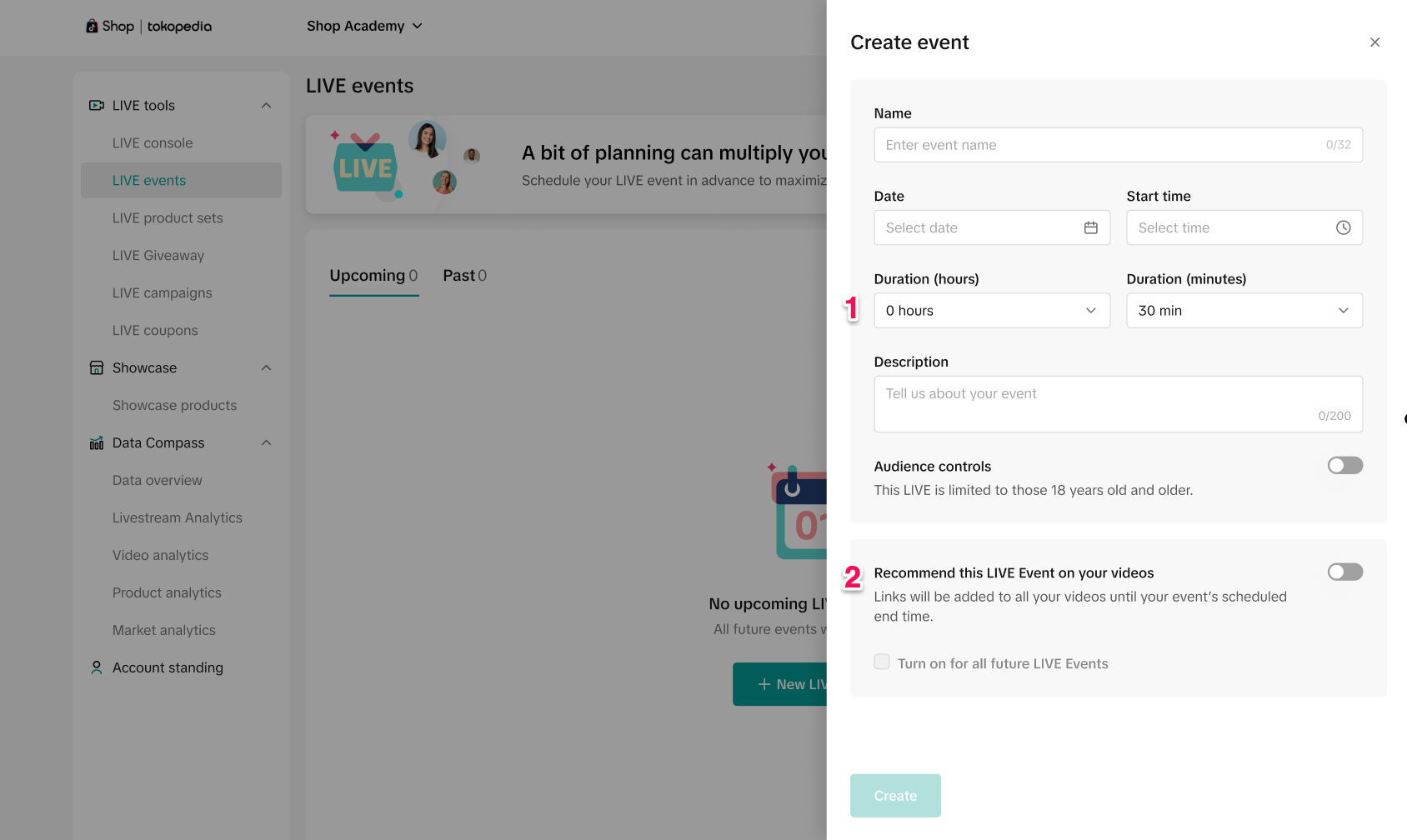The height and width of the screenshot is (840, 1407).
Task: Click the Account standing person icon
Action: [x=97, y=667]
